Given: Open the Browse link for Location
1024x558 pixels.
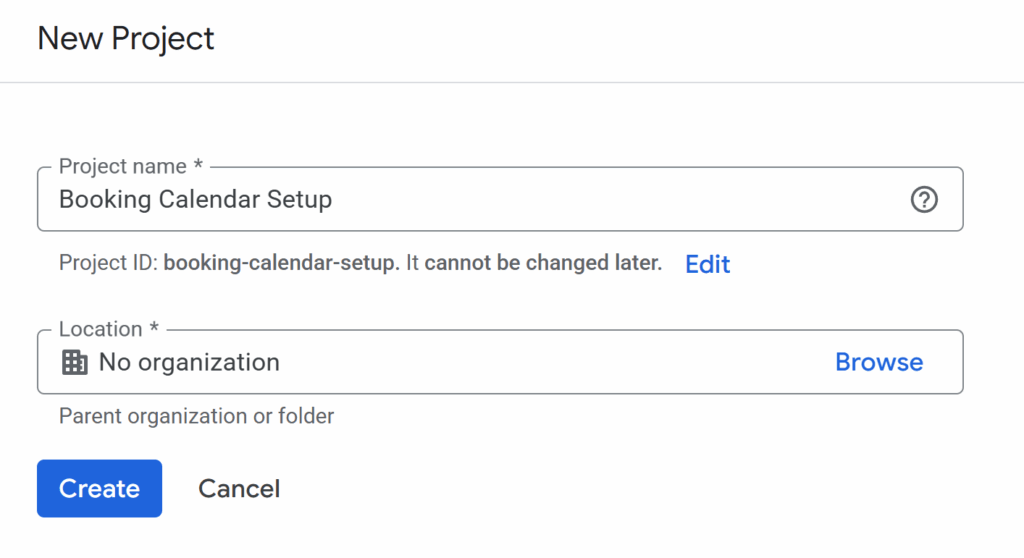Looking at the screenshot, I should click(x=878, y=362).
